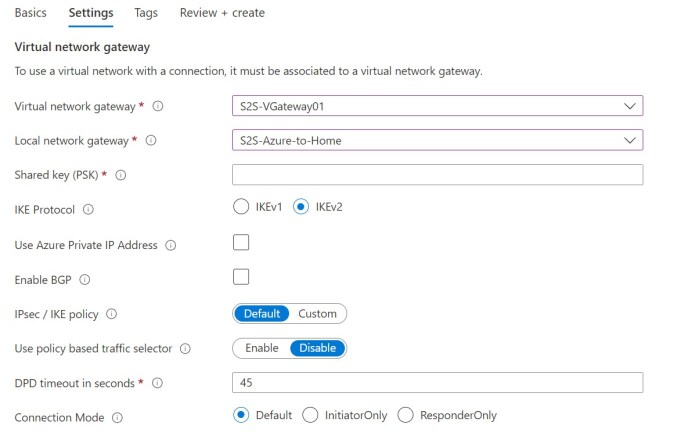Enable policy based traffic selector

pos(261,348)
